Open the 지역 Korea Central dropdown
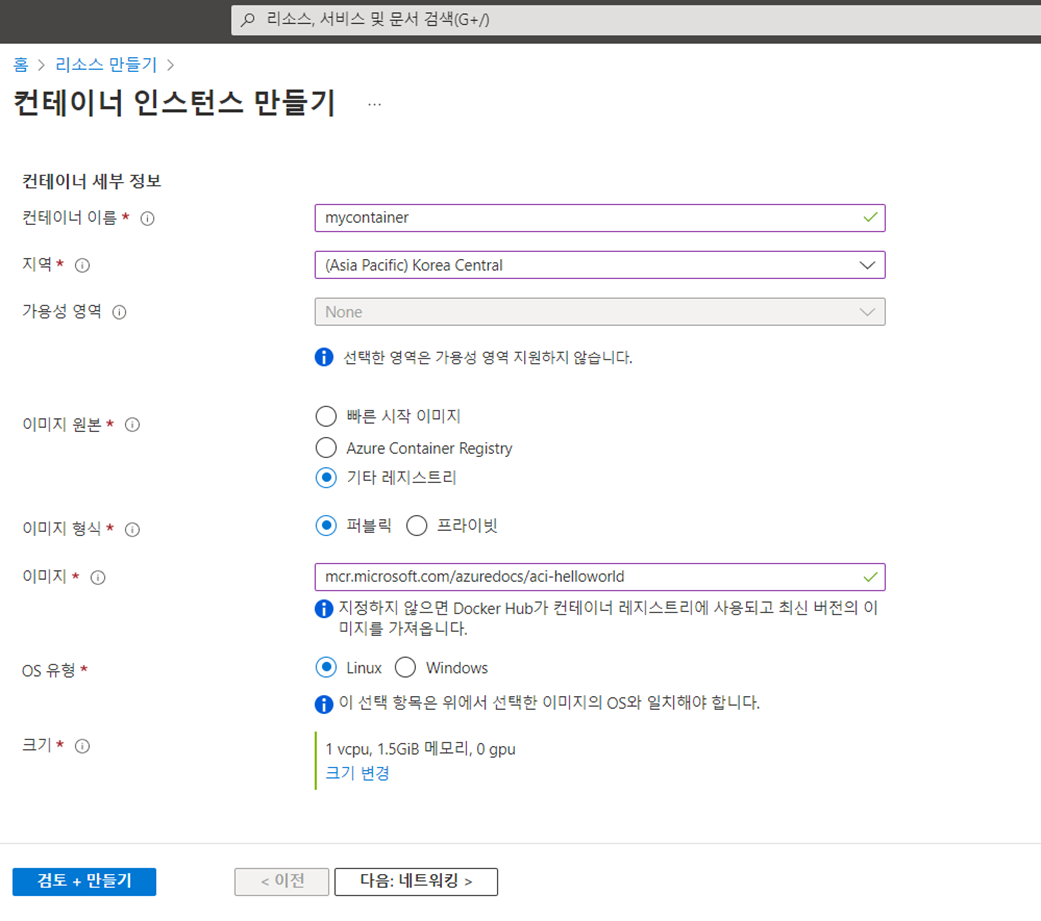Viewport: 1041px width, 921px height. [600, 265]
